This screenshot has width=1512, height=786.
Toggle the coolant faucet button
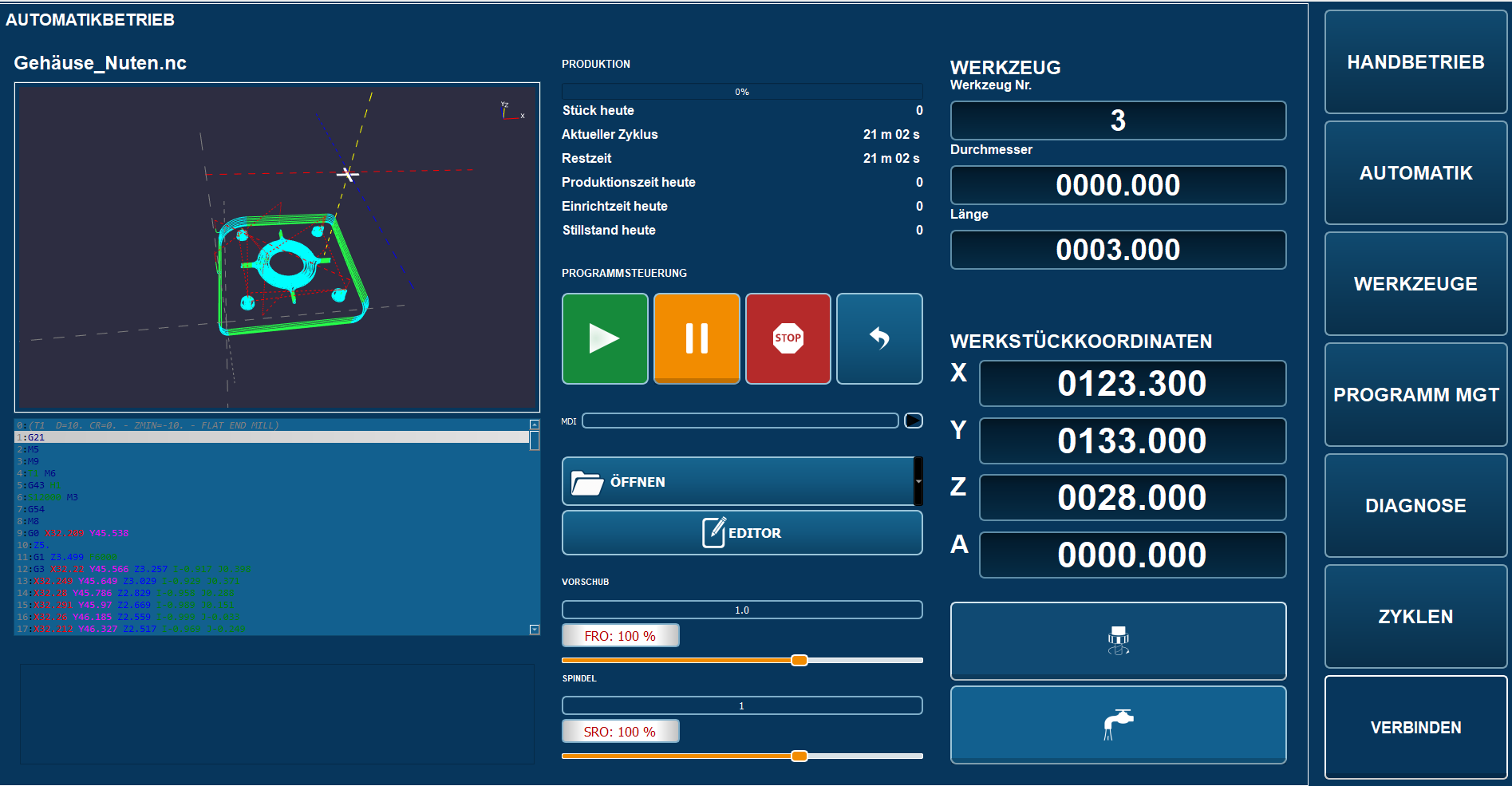pos(1118,725)
